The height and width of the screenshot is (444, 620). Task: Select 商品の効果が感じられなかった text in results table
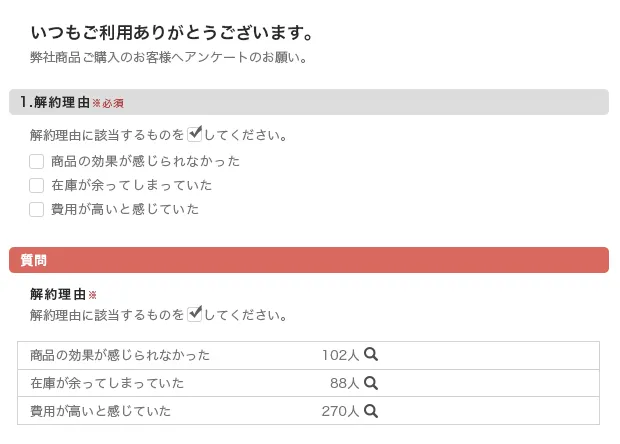click(120, 355)
